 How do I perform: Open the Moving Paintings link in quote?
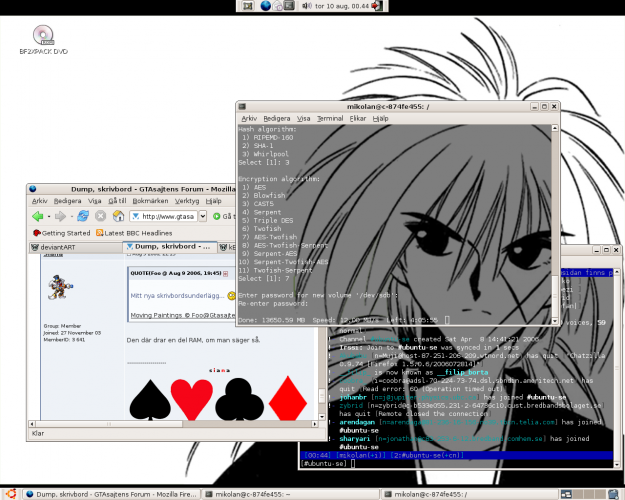[183, 315]
